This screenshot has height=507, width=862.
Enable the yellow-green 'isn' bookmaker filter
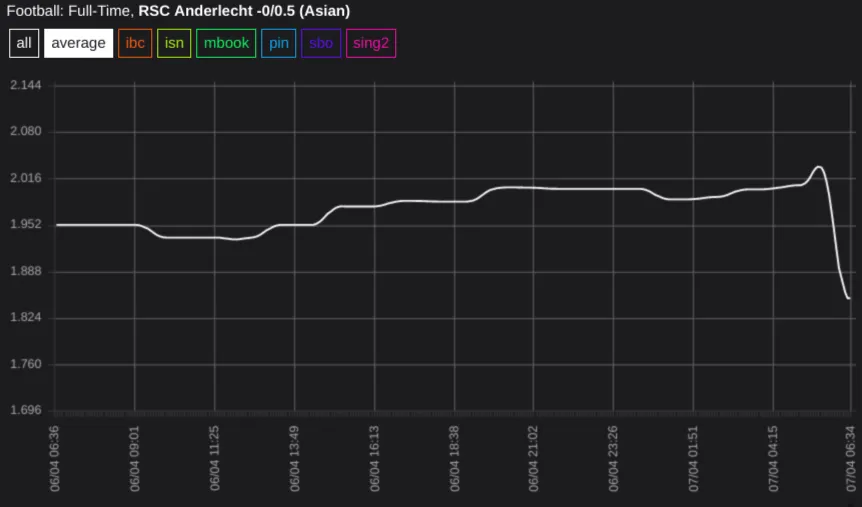pos(174,43)
